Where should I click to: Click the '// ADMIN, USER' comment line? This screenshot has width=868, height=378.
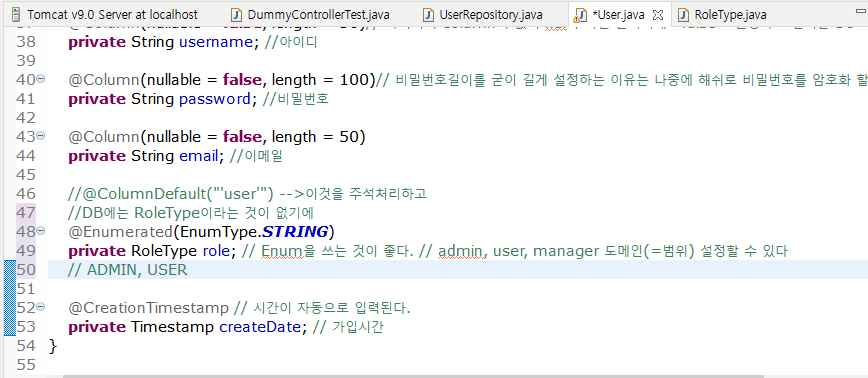[128, 270]
